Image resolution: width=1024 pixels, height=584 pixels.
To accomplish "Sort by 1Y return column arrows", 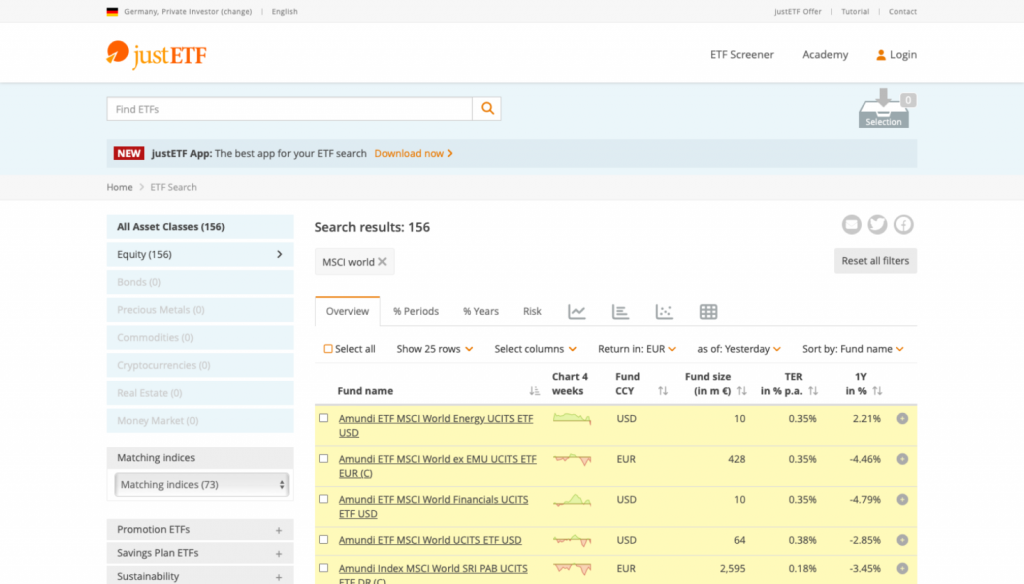I will [877, 391].
